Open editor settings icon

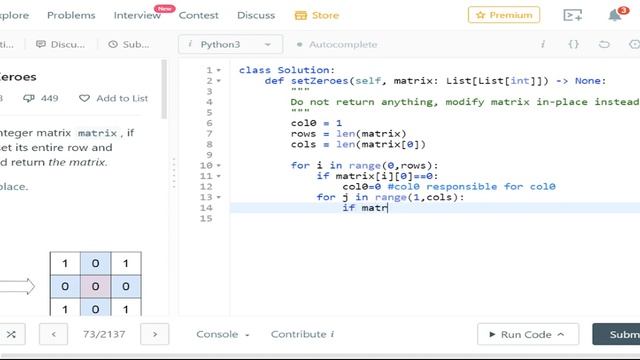pyautogui.click(x=634, y=44)
